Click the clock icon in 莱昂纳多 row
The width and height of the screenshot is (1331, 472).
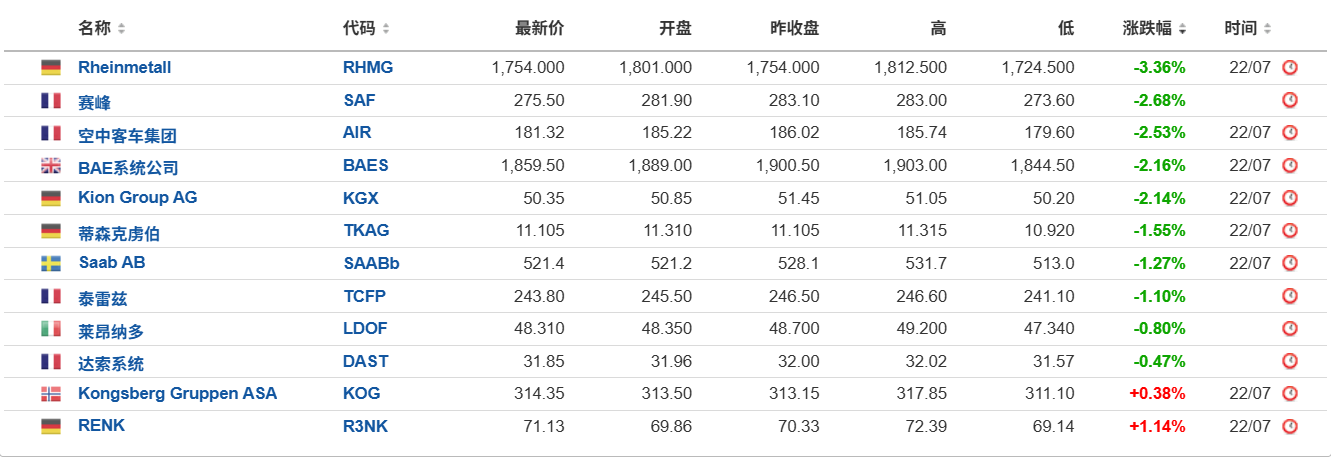(x=1290, y=328)
